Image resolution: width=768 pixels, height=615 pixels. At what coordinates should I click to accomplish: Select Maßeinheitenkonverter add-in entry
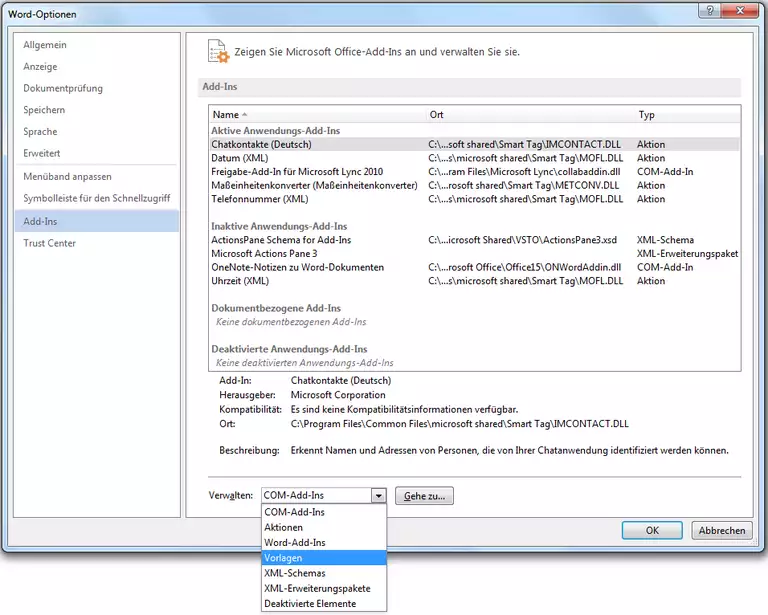click(x=314, y=185)
